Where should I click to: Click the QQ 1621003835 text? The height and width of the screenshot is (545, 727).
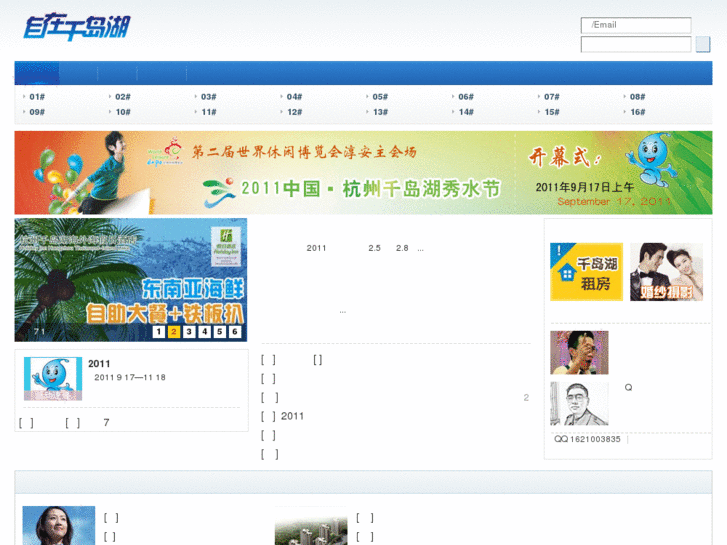587,439
